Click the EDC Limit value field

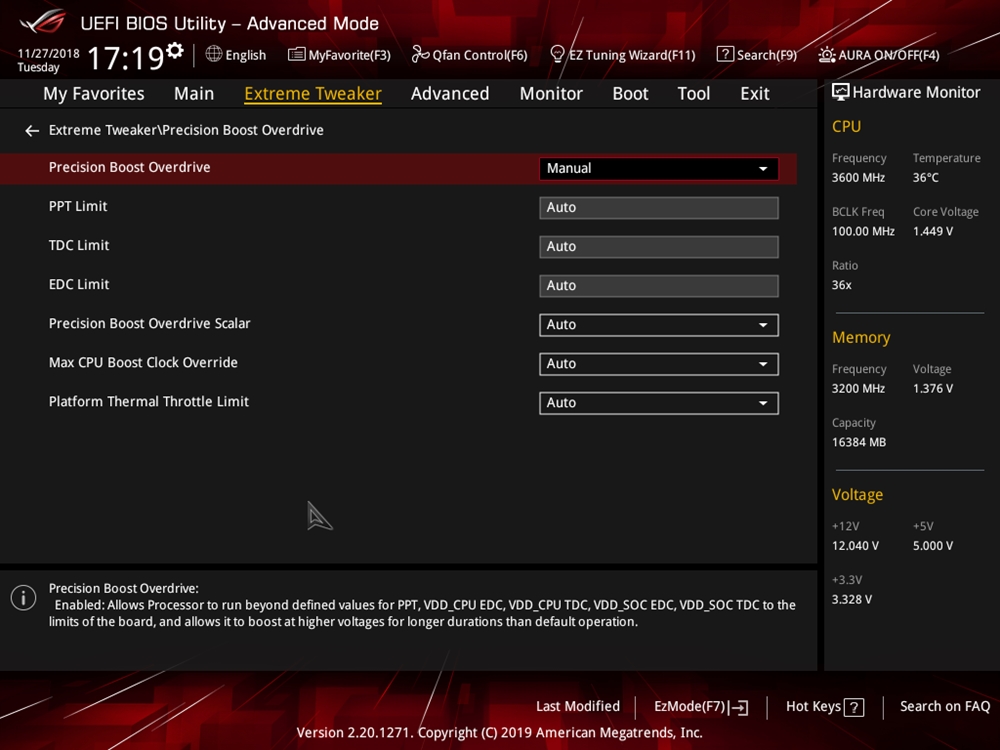[658, 286]
